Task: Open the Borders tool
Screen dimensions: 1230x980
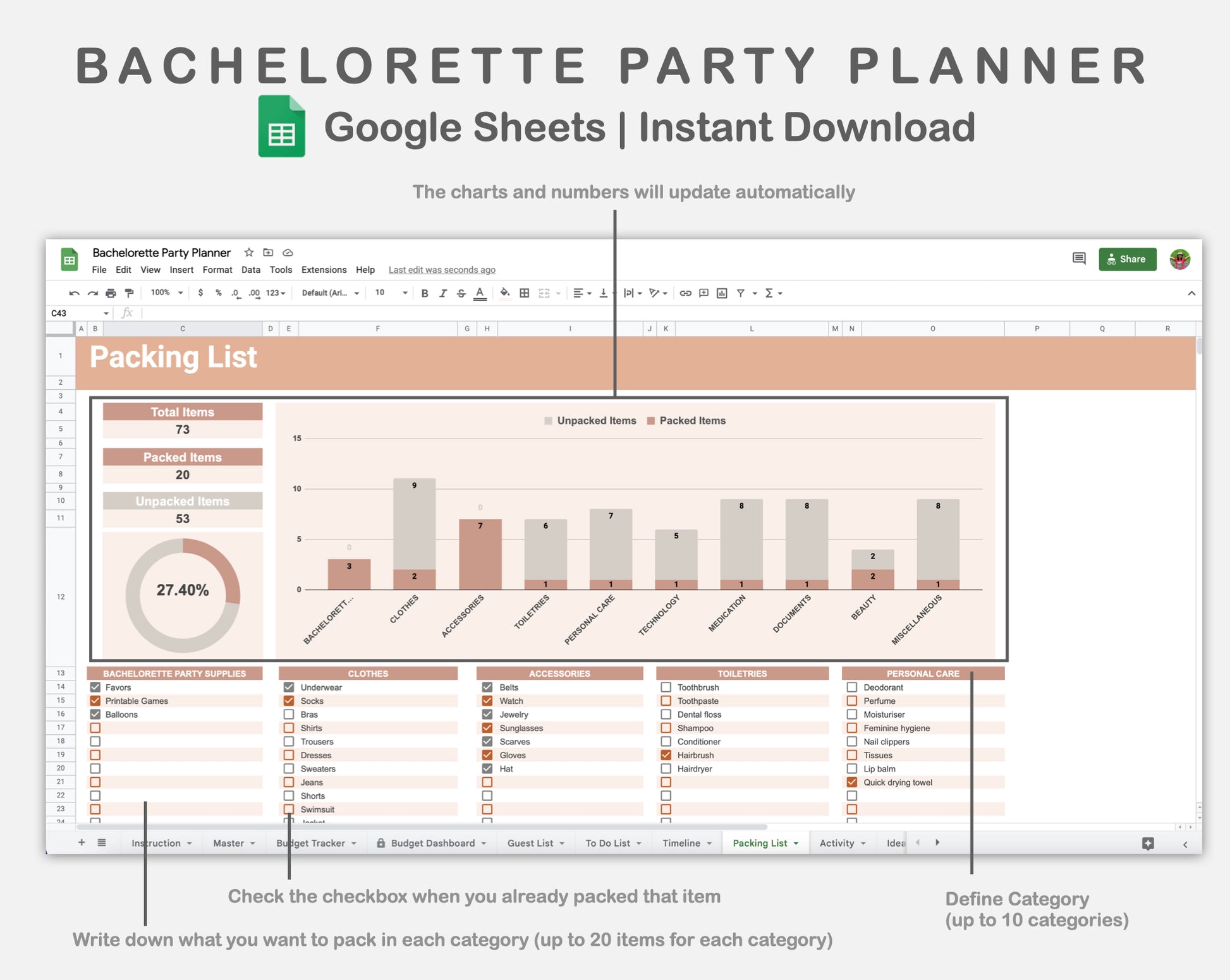Action: 524,293
